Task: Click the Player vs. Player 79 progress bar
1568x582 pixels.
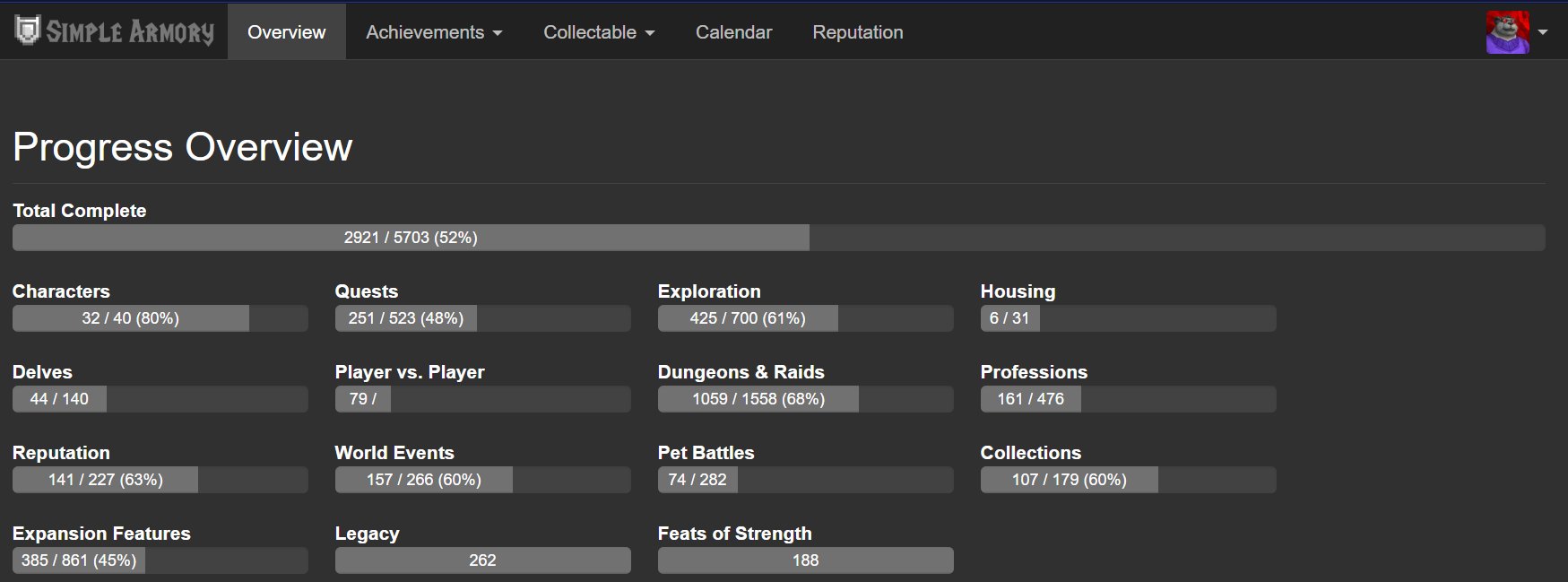Action: (483, 399)
